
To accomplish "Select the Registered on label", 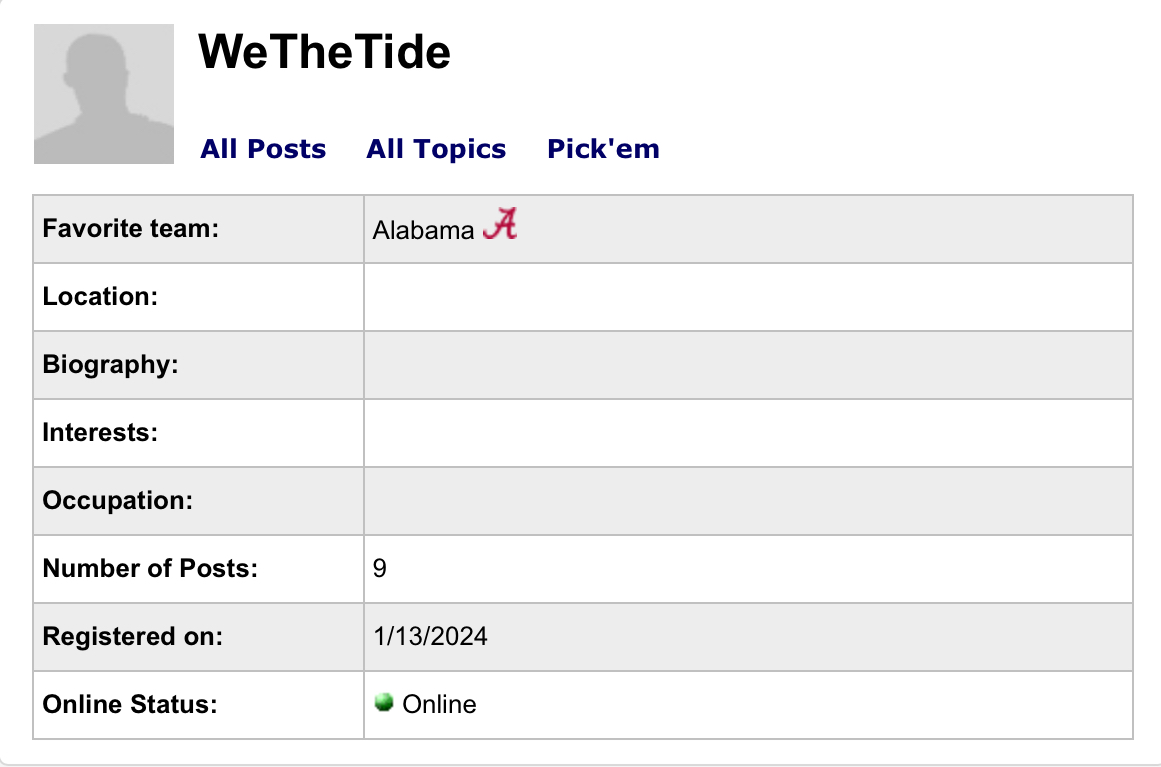I will (x=132, y=636).
